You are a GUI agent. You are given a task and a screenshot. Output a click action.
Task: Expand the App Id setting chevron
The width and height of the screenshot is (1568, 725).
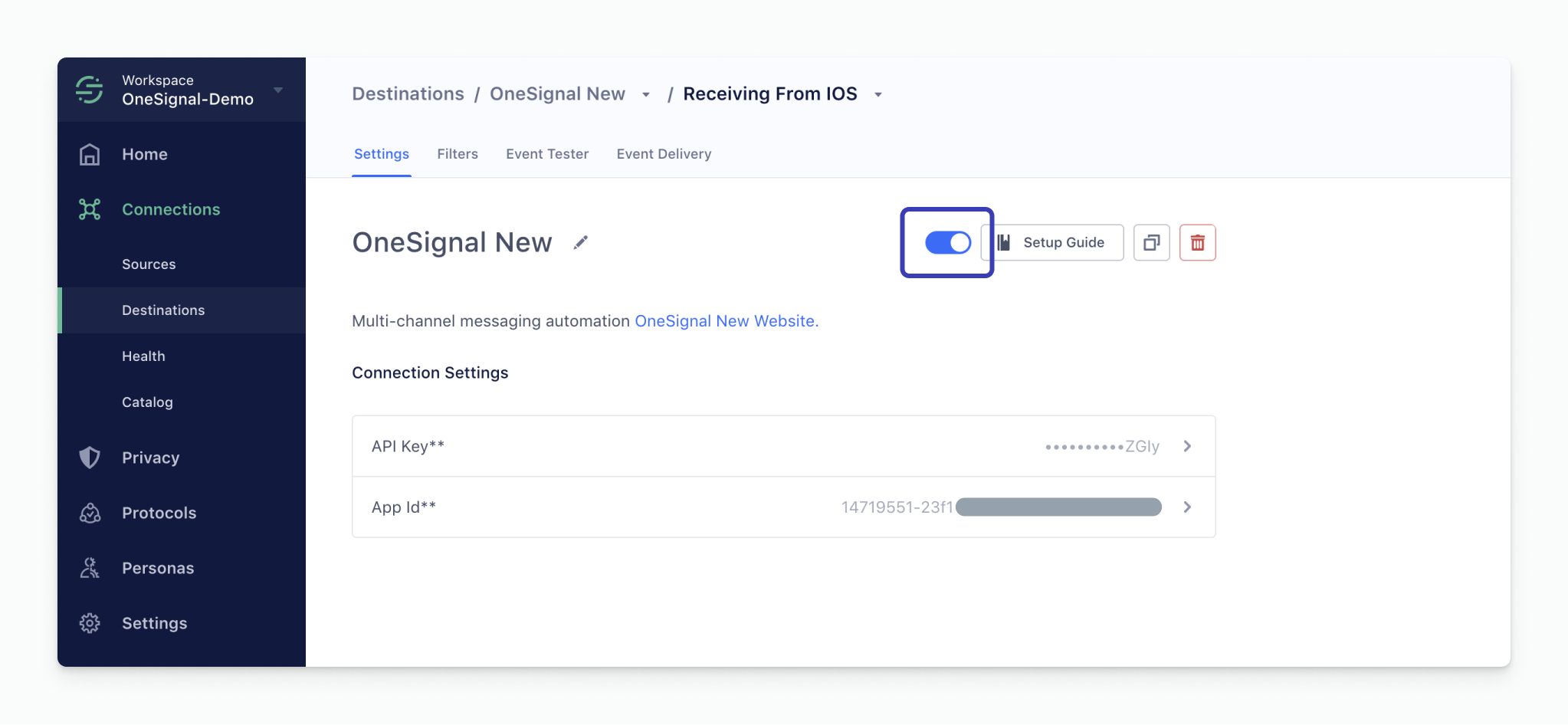(1187, 507)
